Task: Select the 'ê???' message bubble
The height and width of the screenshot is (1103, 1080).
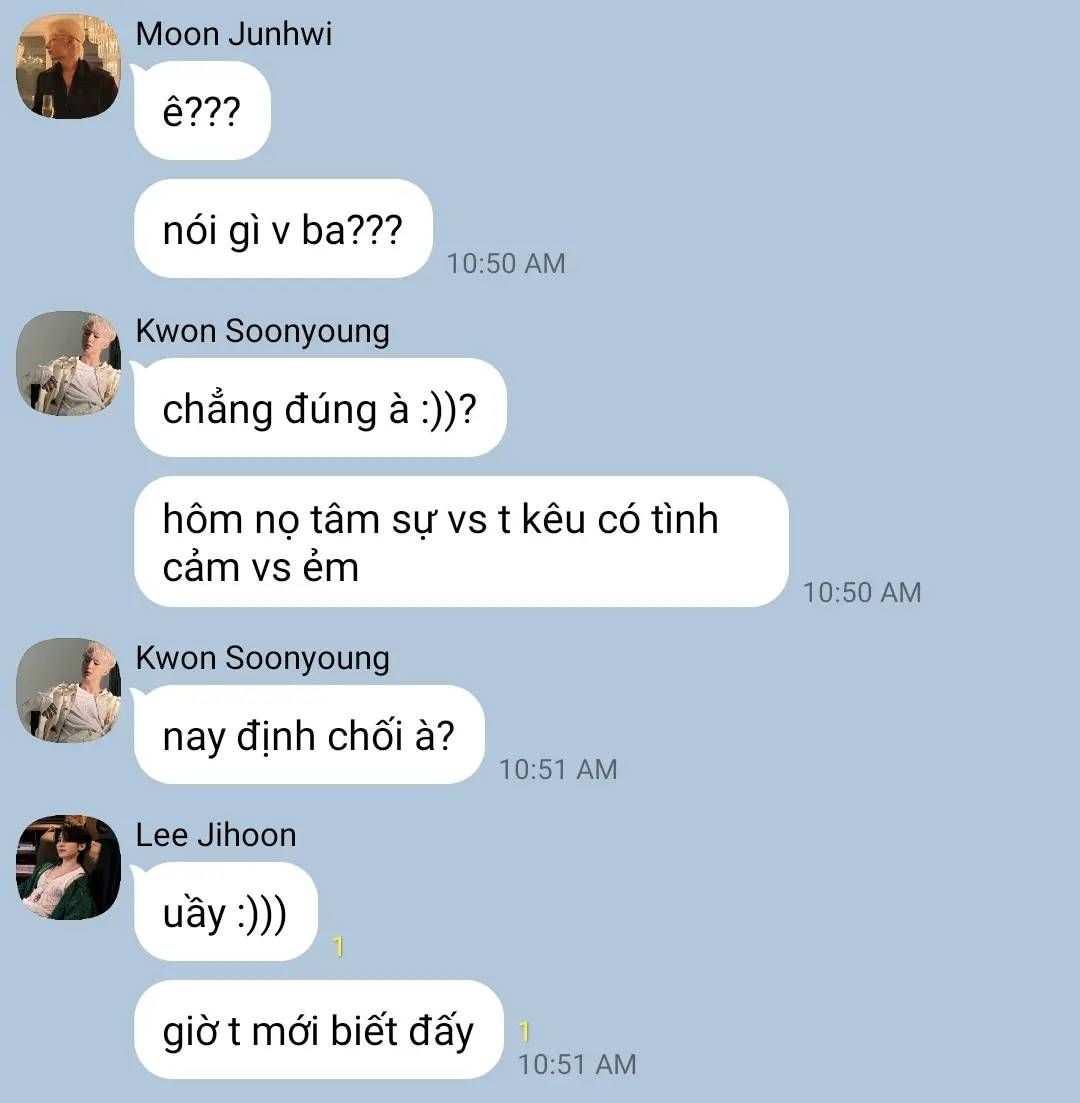Action: tap(202, 110)
